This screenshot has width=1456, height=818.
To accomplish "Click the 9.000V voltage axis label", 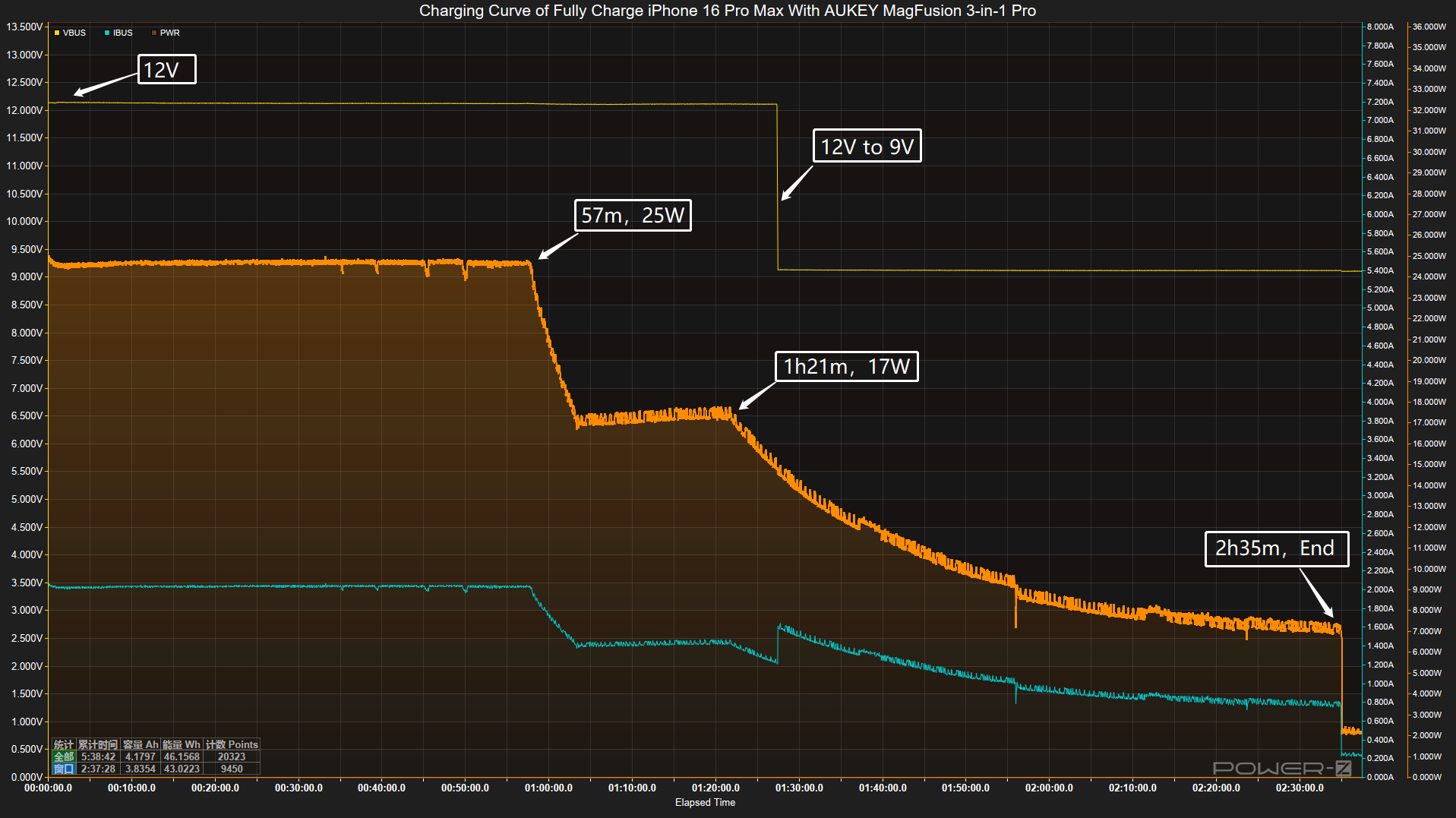I will [27, 276].
